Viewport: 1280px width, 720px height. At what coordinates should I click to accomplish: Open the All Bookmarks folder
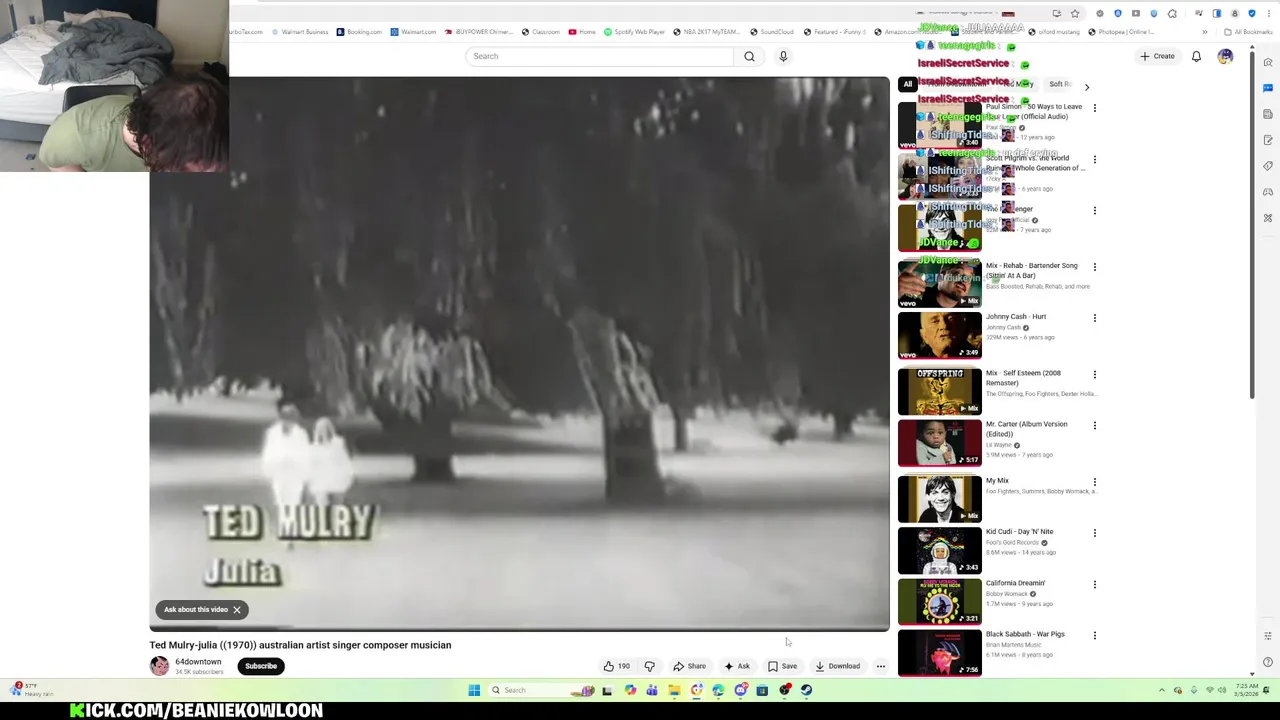(x=1248, y=32)
